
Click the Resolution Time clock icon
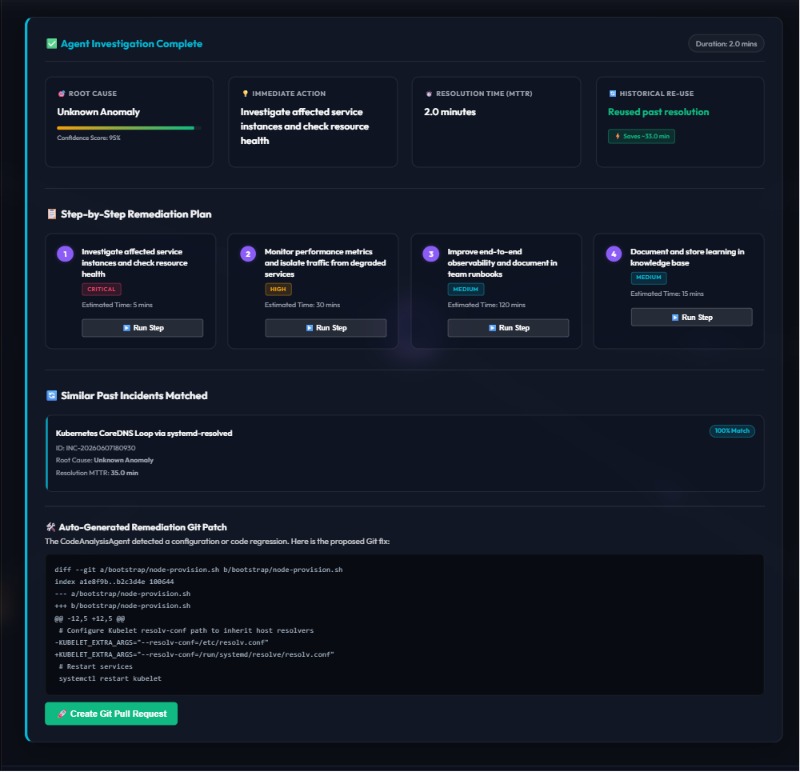tap(429, 93)
